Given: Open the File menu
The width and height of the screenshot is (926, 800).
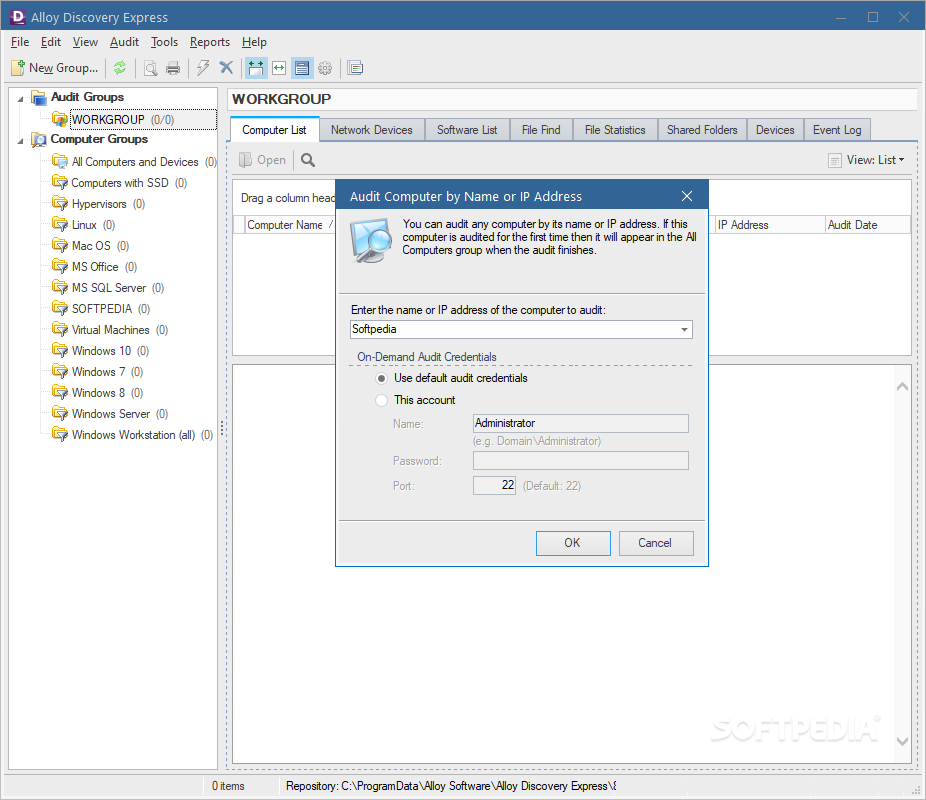Looking at the screenshot, I should point(19,42).
